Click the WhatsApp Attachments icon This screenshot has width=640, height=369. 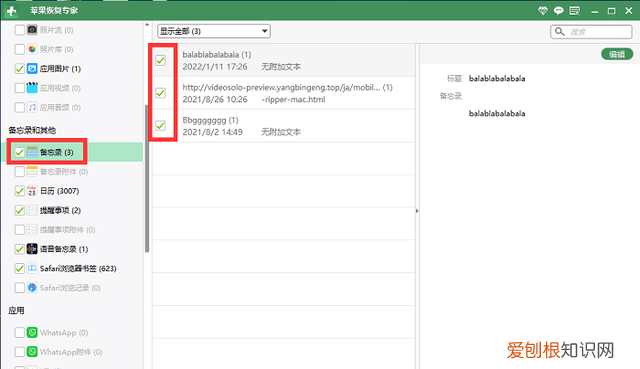(32, 352)
